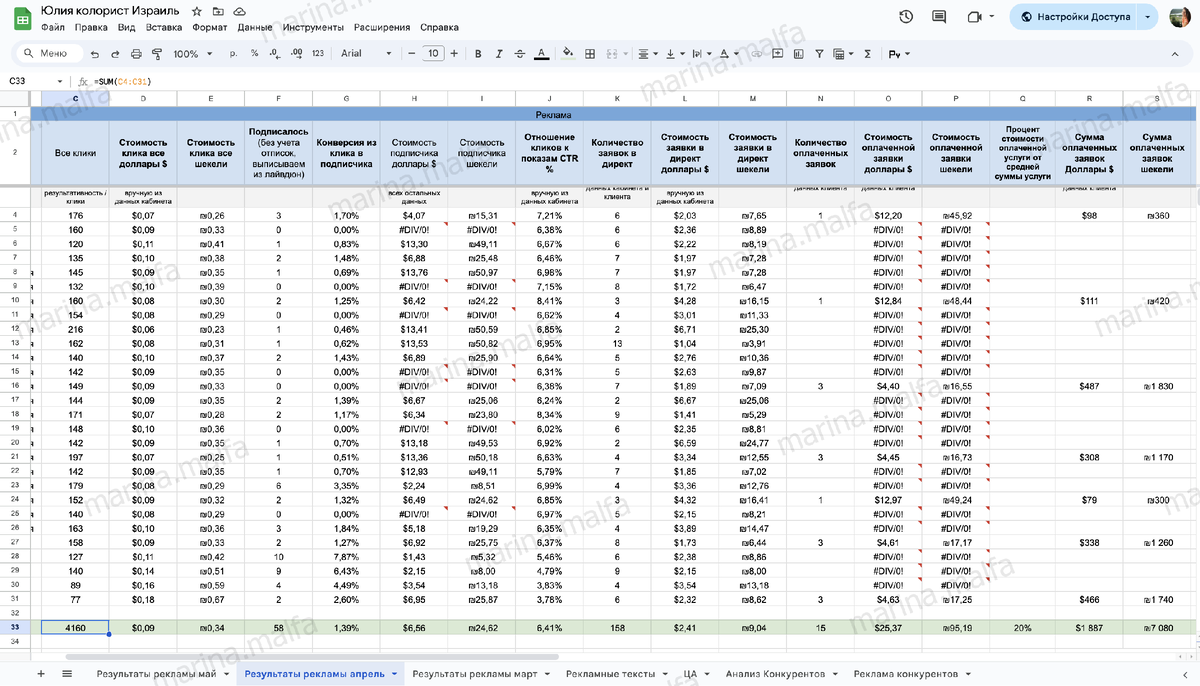Decrease decimal places
The height and width of the screenshot is (686, 1200).
tap(273, 54)
